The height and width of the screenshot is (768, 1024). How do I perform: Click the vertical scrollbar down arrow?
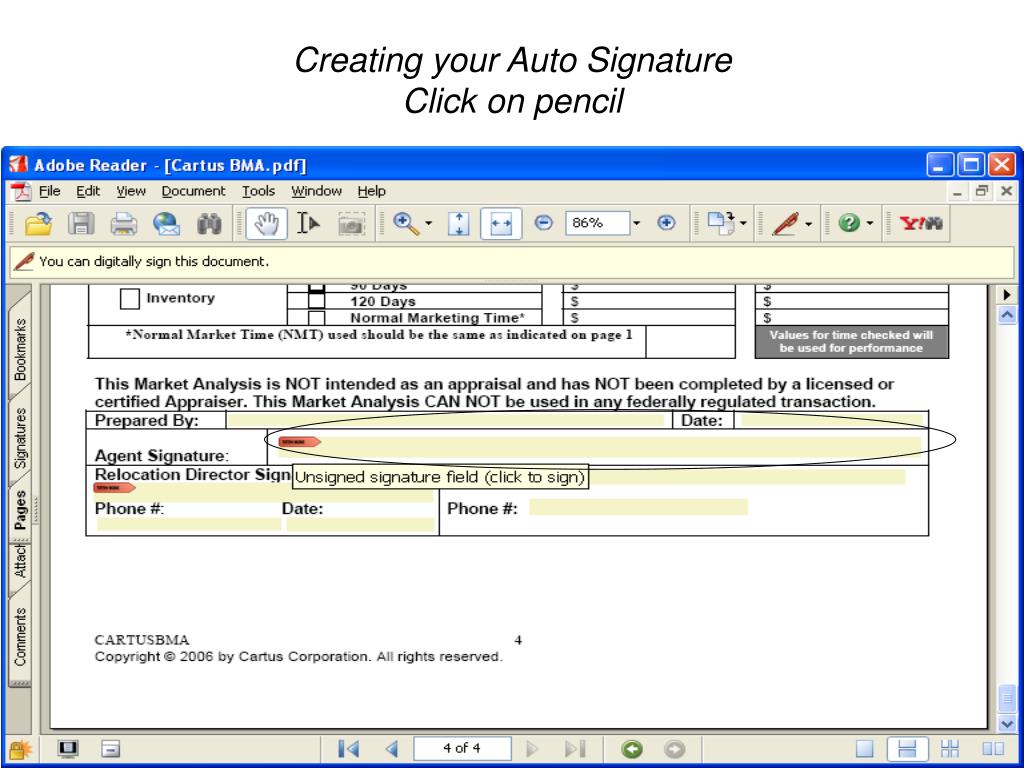pos(1006,722)
